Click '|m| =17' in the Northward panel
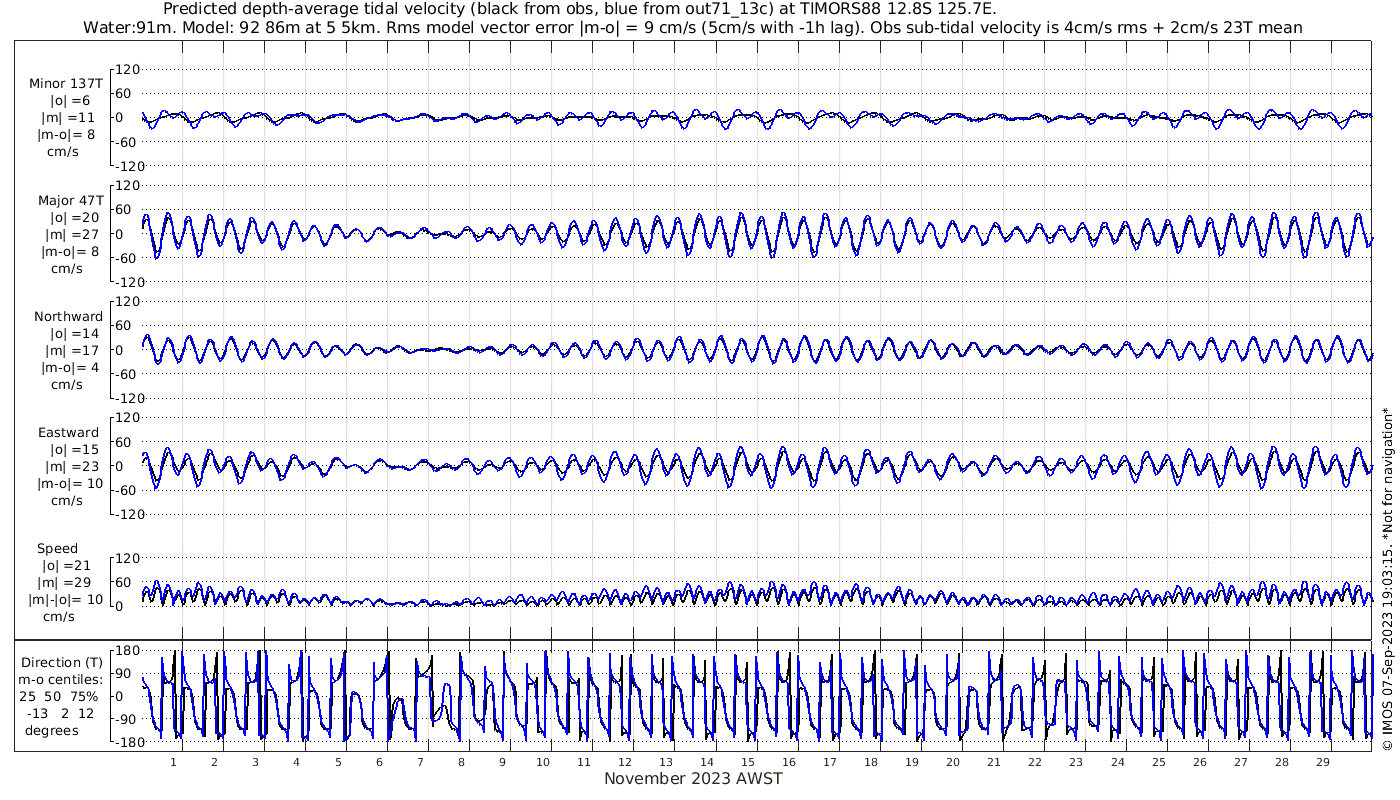1400x800 pixels. pyautogui.click(x=74, y=350)
